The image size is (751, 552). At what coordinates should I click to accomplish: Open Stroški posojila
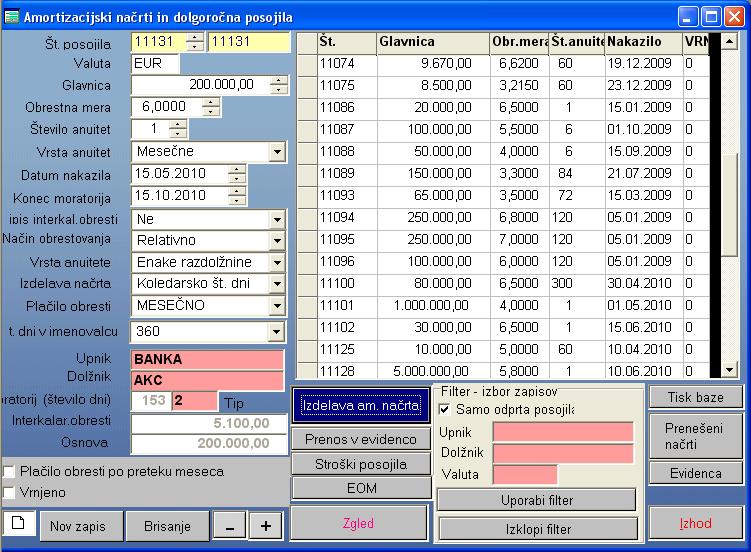361,464
